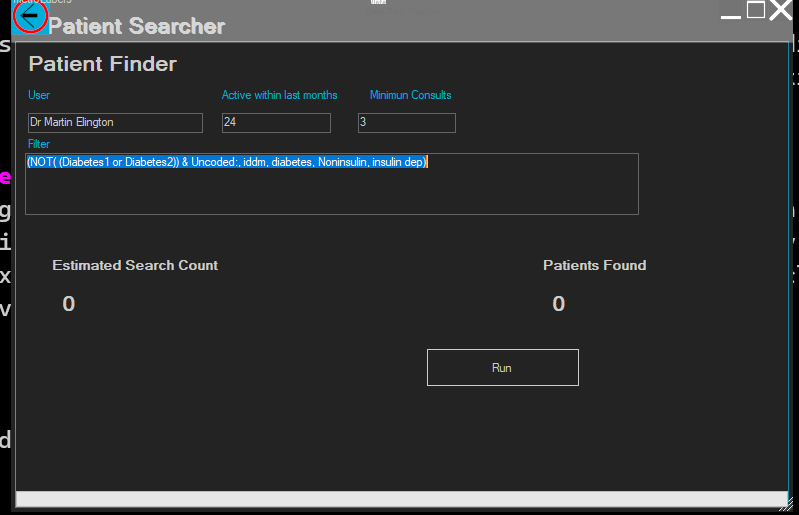Image resolution: width=799 pixels, height=515 pixels.
Task: Click inside the Filter text area
Action: tap(331, 184)
